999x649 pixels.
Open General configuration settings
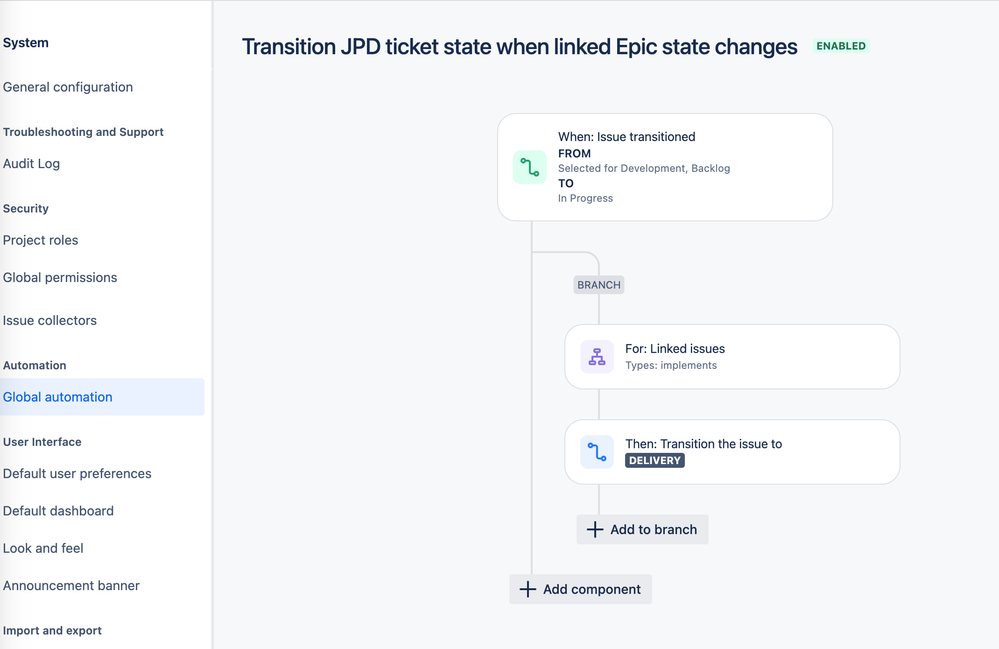68,87
